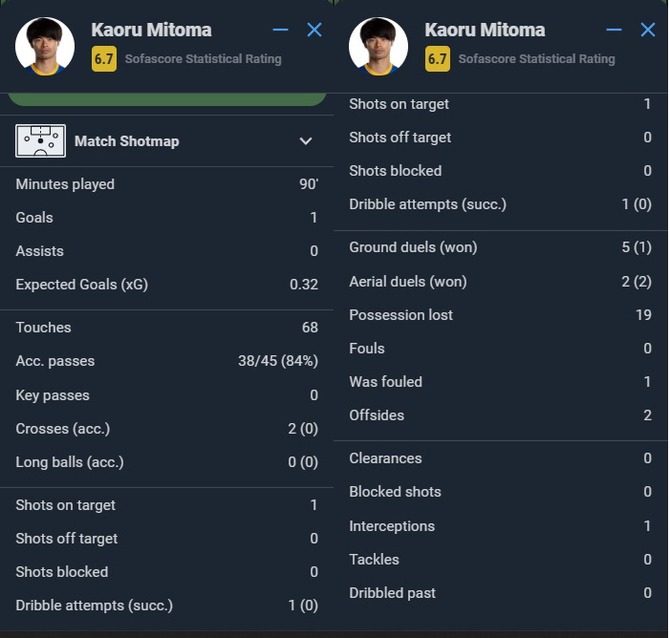Select the Possession lost stat row
670x638 pixels.
coord(500,315)
